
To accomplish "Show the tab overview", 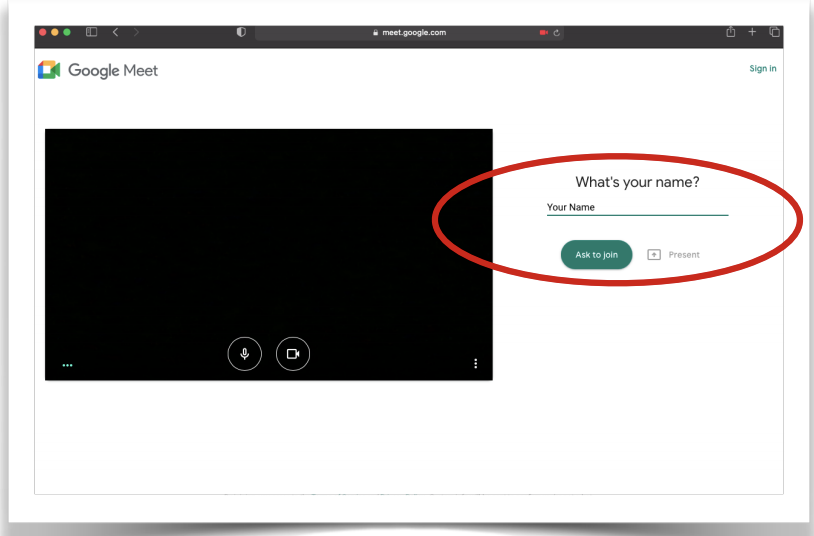I will coord(774,32).
